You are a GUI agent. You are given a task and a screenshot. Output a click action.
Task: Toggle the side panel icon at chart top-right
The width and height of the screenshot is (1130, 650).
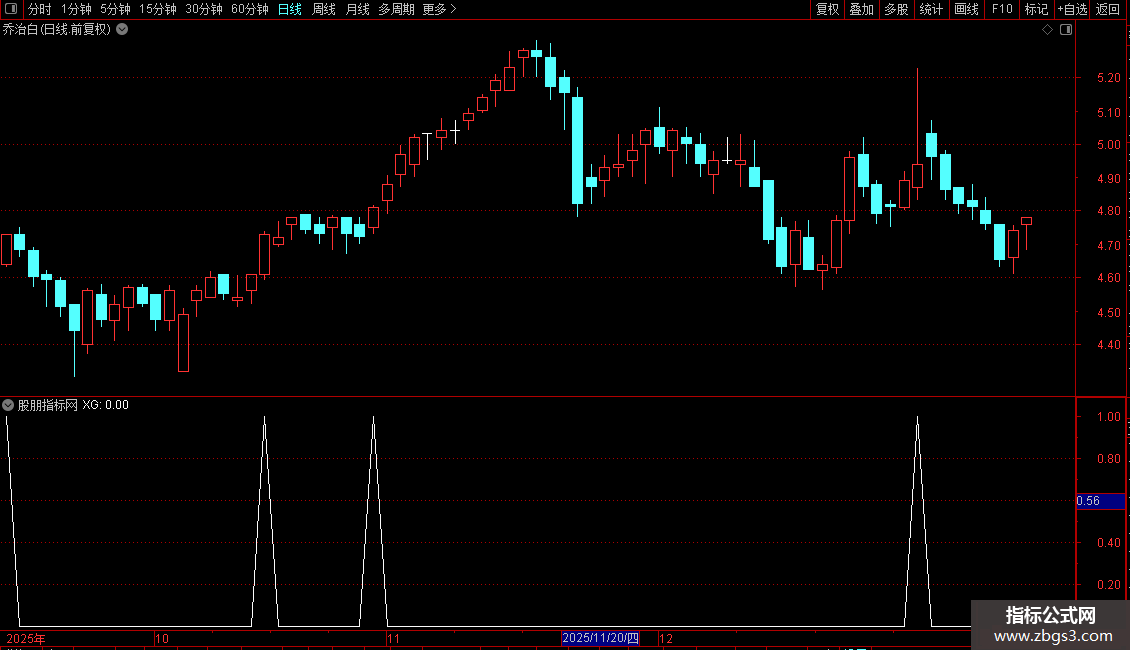[1066, 30]
